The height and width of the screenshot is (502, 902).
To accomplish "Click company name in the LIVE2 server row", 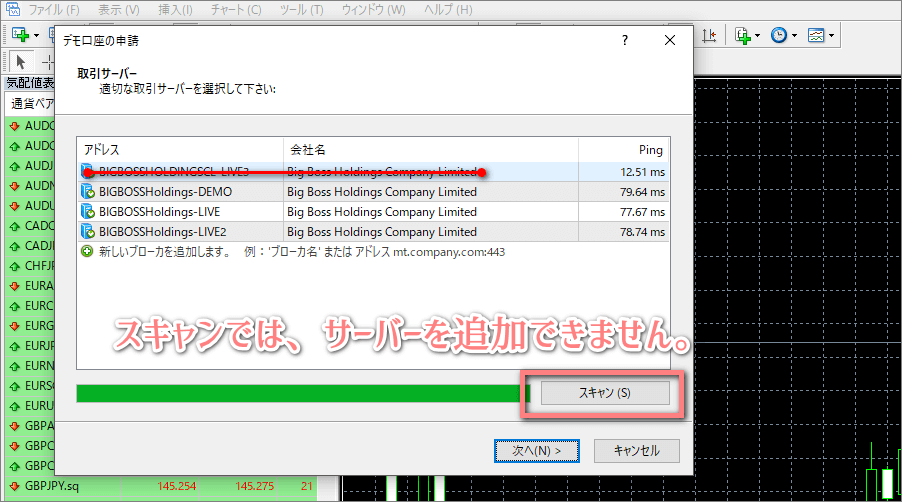I will click(x=382, y=232).
